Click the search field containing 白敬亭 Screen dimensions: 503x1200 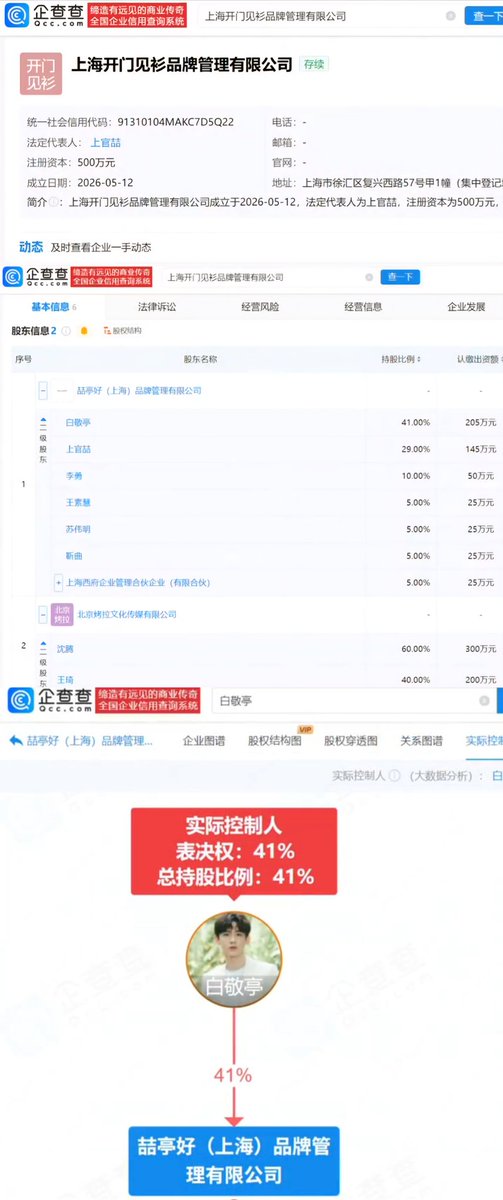coord(352,701)
